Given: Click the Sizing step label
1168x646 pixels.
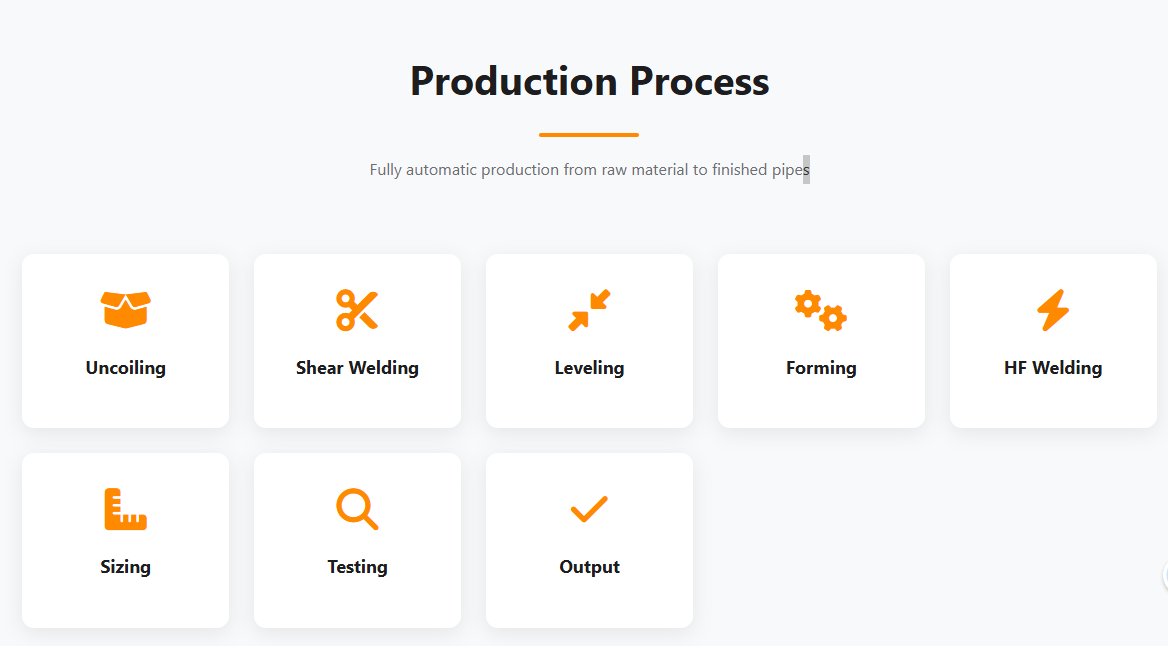Looking at the screenshot, I should click(x=125, y=567).
